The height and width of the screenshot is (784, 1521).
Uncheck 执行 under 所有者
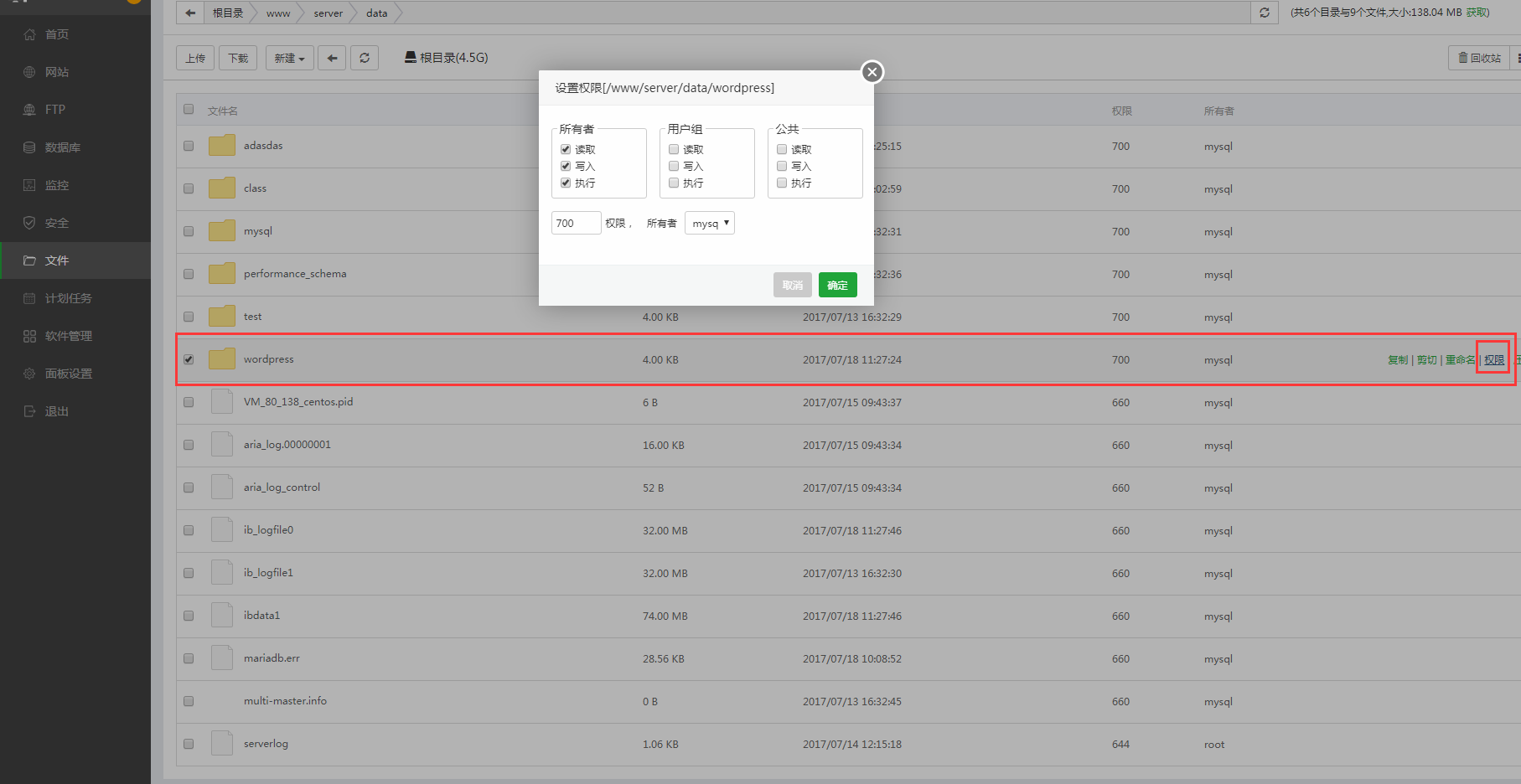[566, 183]
